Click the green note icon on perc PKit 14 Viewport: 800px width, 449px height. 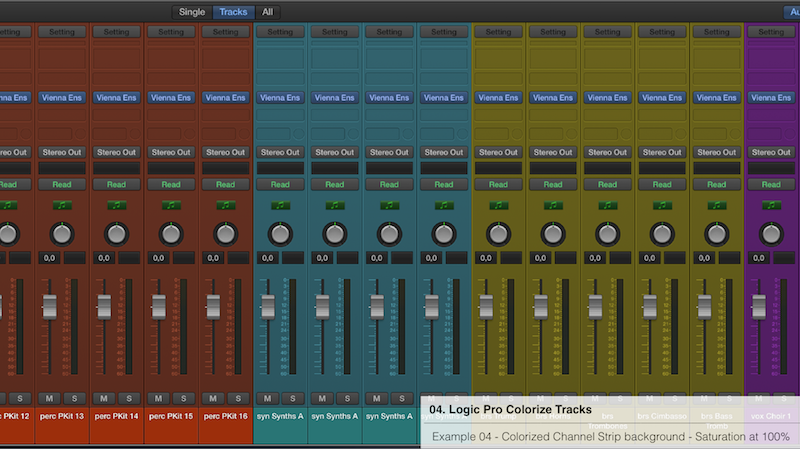pos(116,205)
